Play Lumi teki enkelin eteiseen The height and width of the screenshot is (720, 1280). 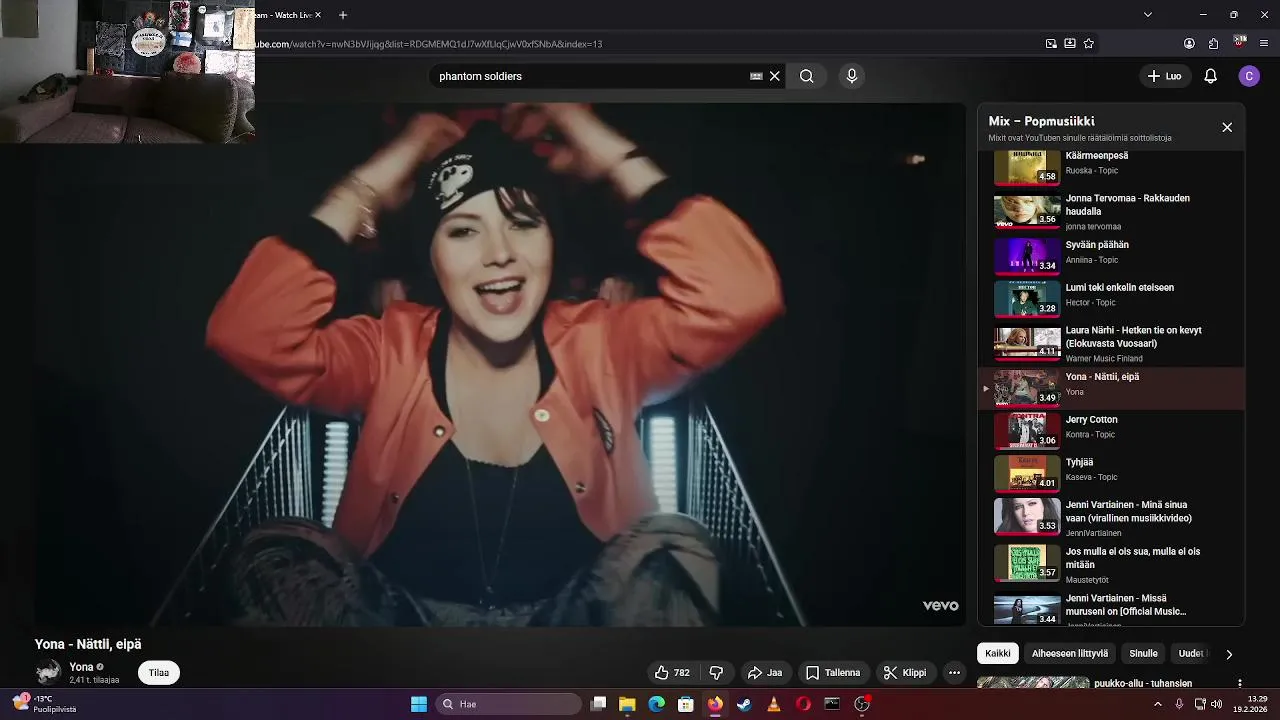pyautogui.click(x=1110, y=298)
